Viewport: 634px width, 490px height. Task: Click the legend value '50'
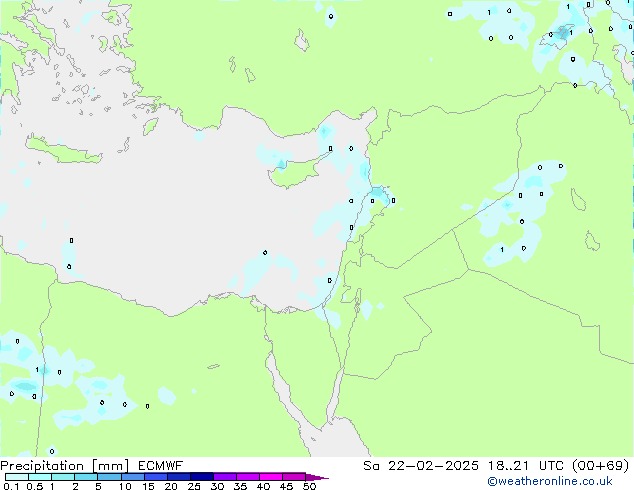click(x=310, y=486)
